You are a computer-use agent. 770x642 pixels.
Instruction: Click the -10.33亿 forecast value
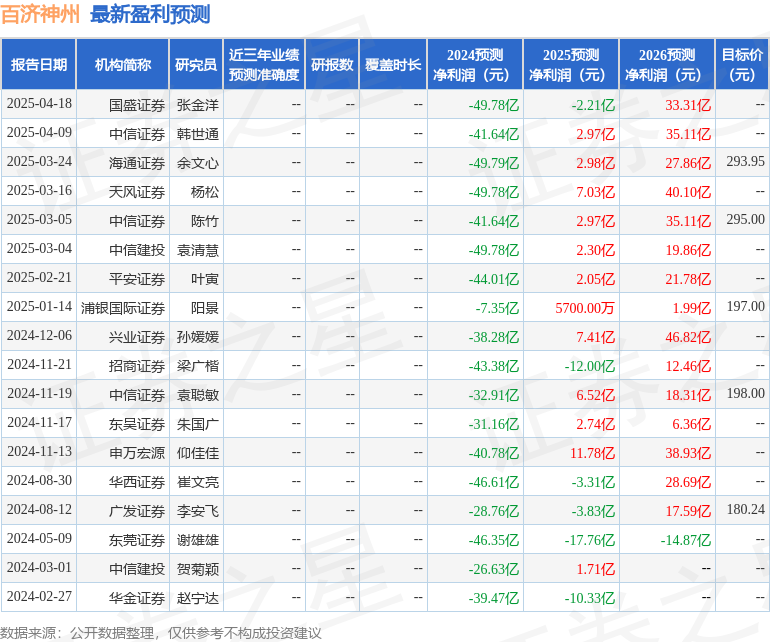click(589, 598)
